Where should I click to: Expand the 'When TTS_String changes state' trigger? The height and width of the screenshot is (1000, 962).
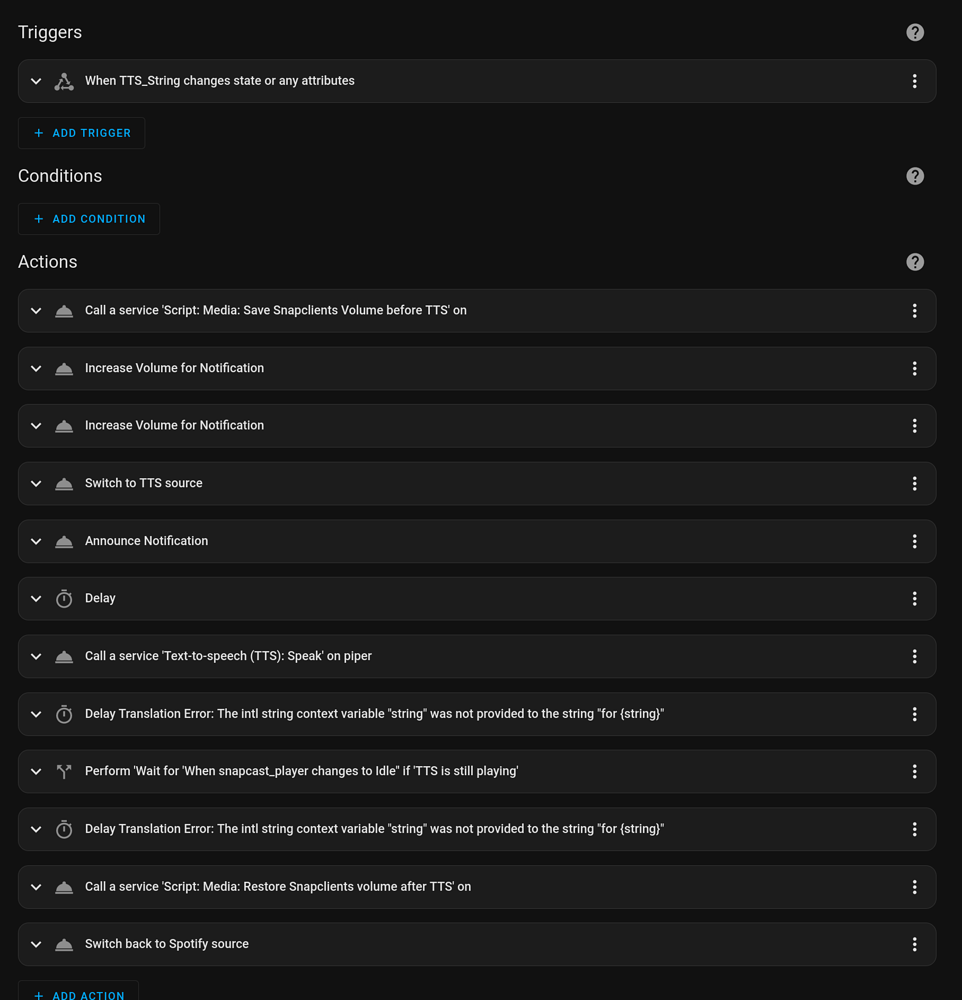(x=36, y=81)
